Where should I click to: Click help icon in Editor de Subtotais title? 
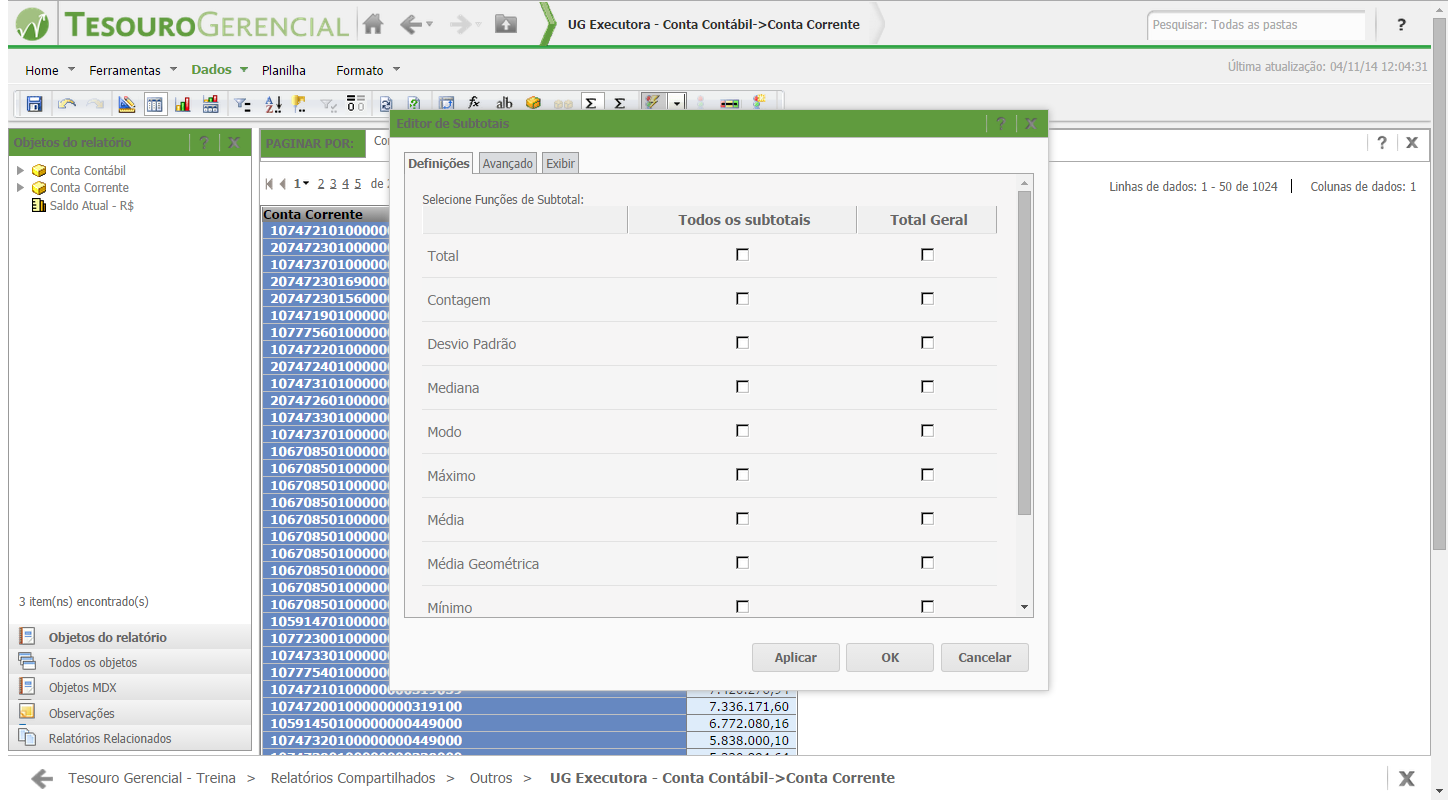(1001, 124)
